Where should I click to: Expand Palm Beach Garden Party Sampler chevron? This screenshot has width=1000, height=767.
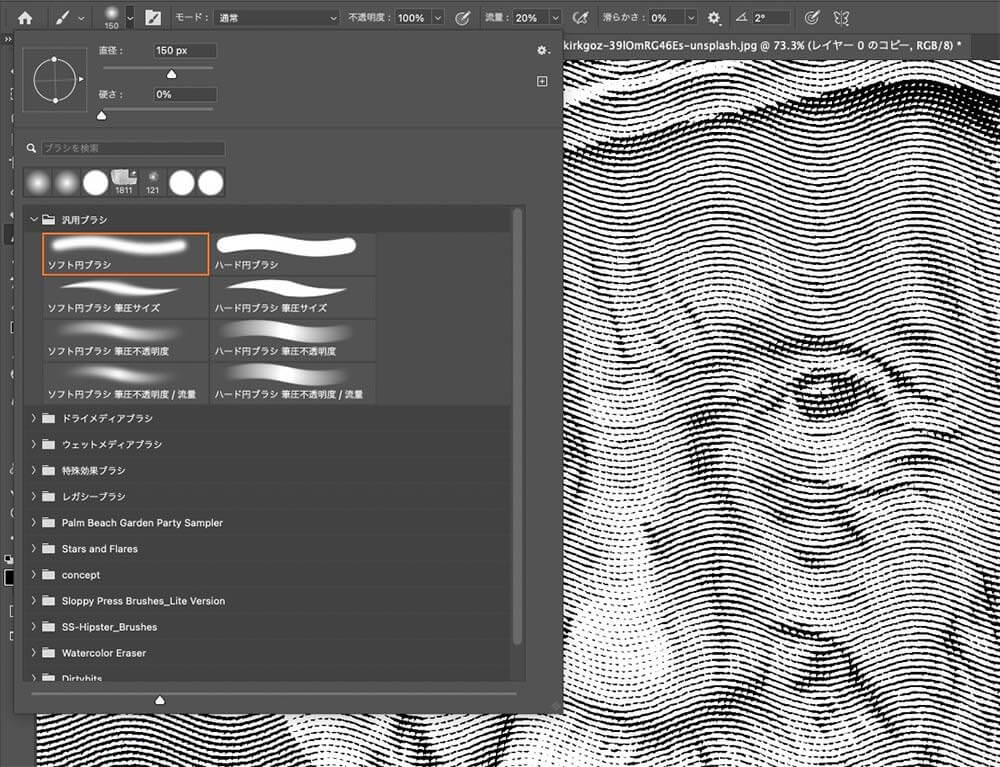pos(34,522)
